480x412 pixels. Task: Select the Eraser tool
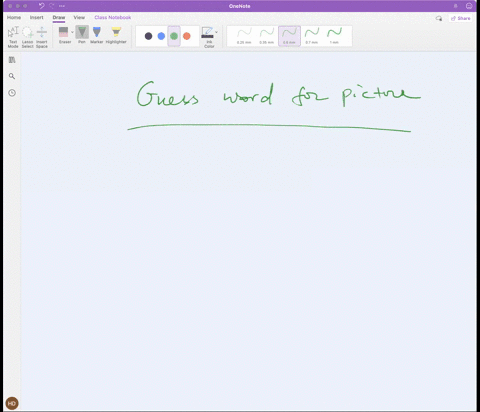coord(64,35)
